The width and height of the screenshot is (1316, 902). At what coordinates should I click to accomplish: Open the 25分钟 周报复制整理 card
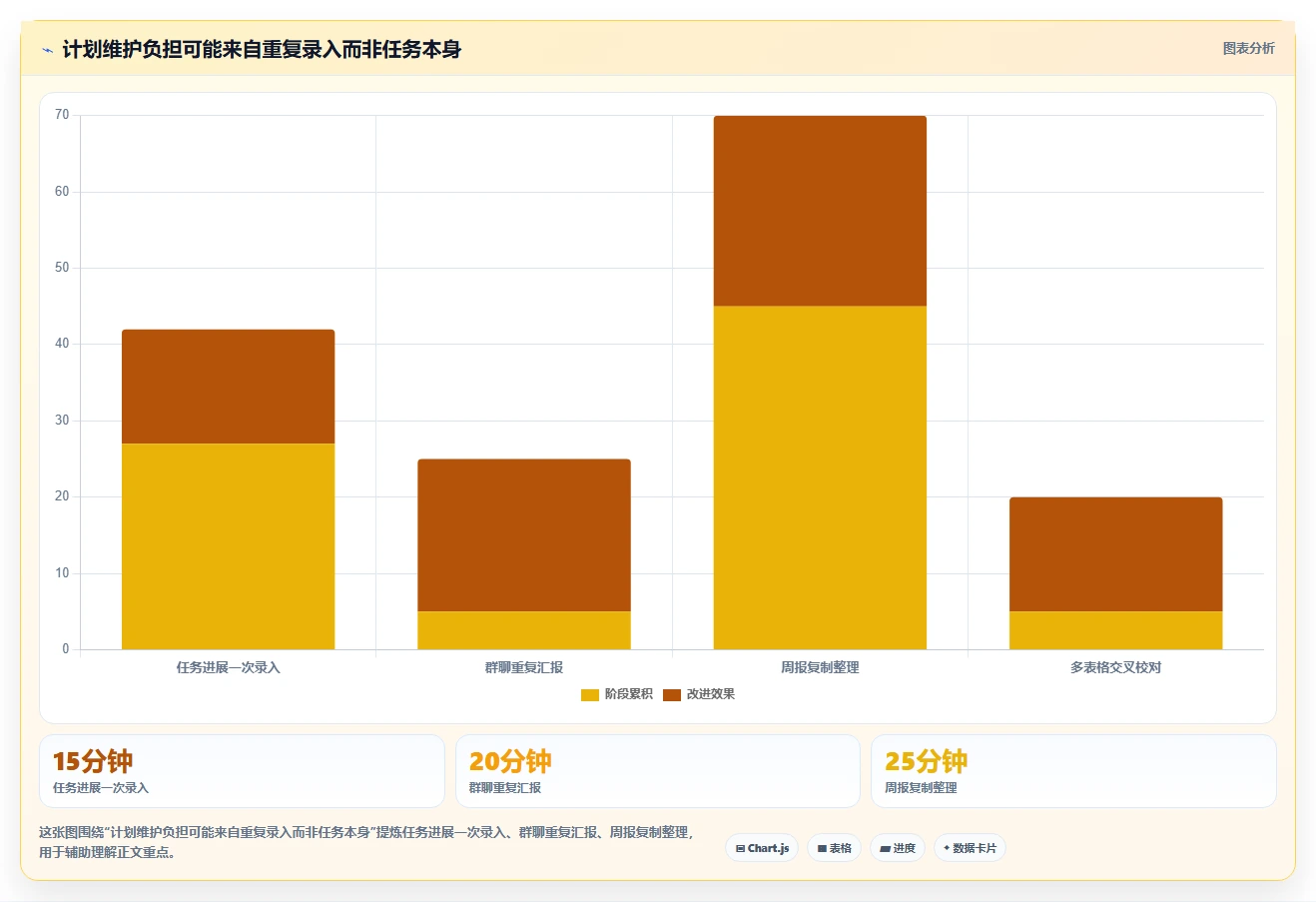click(x=1073, y=771)
